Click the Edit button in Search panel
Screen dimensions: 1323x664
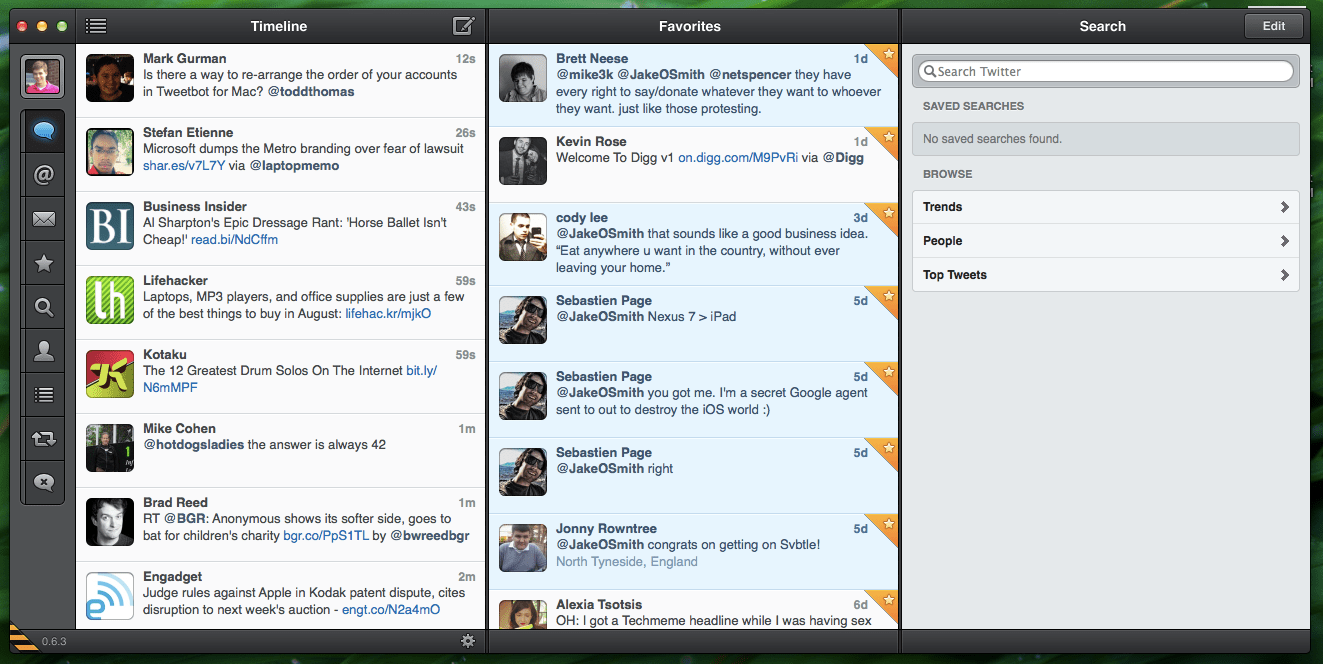[1274, 25]
